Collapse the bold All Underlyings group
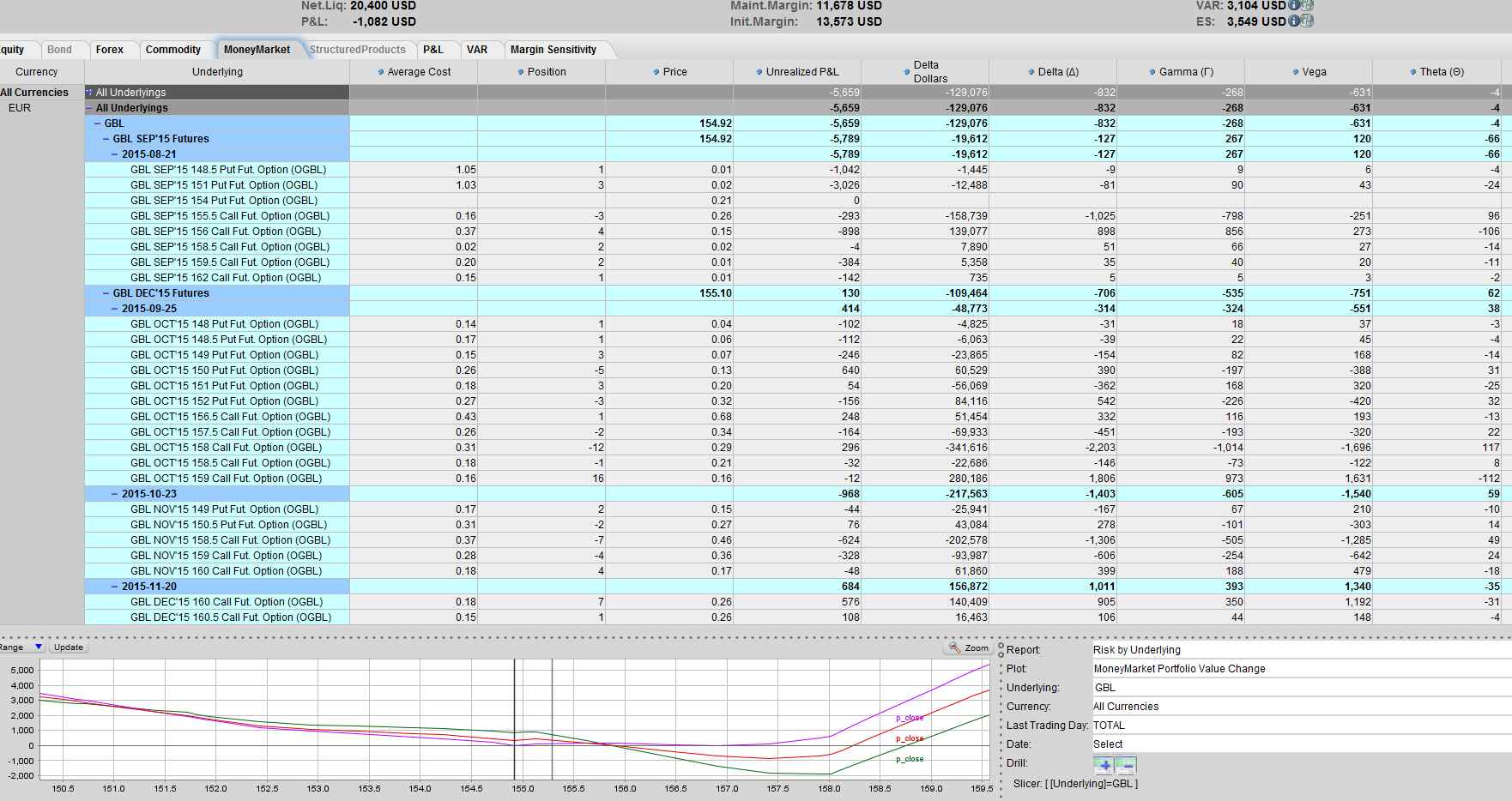The width and height of the screenshot is (1512, 801). [x=89, y=108]
